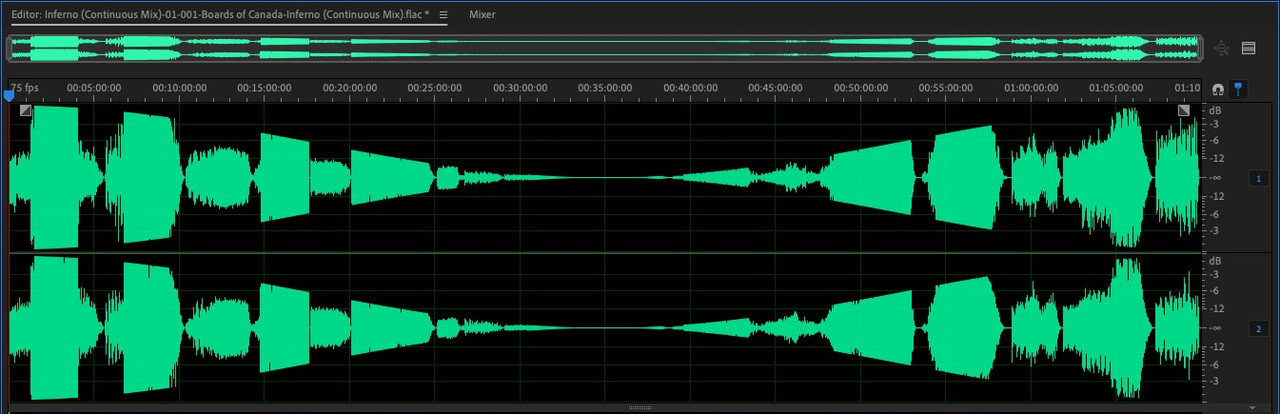
Task: Click ruler at 00:05:00:00
Action: pos(94,87)
